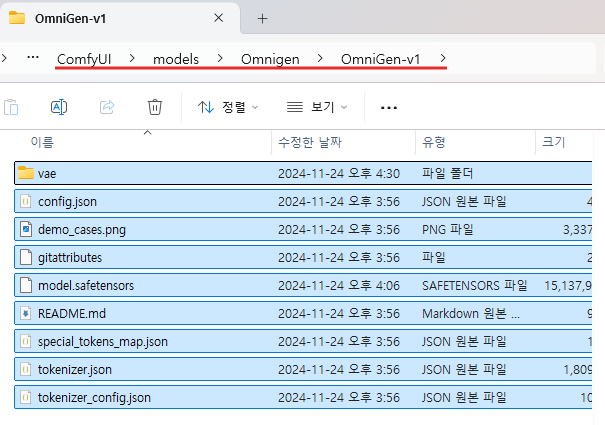Click 파일 폴더 type cell for vae
The height and width of the screenshot is (425, 605).
tap(448, 174)
